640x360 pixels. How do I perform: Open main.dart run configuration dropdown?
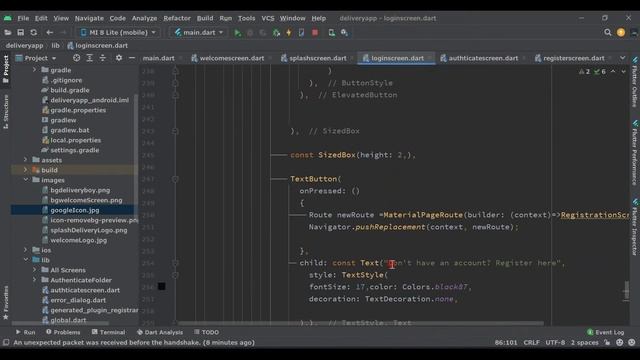pyautogui.click(x=199, y=33)
